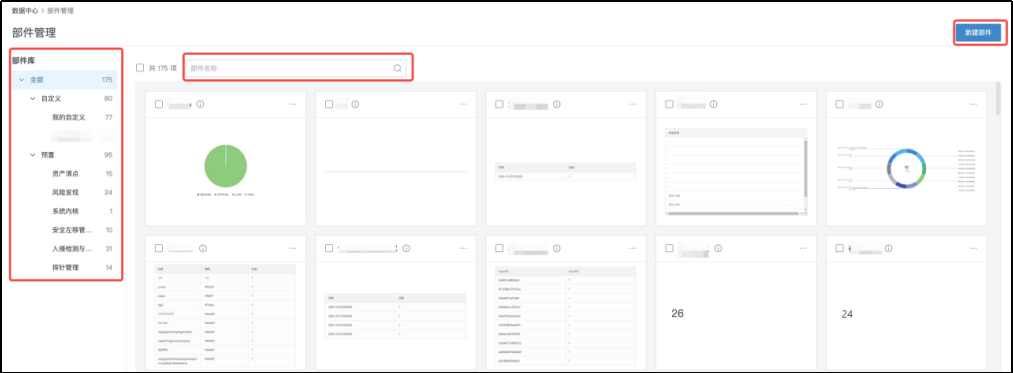Click the 新建部件 button
Viewport: 1013px width, 373px height.
(x=978, y=32)
